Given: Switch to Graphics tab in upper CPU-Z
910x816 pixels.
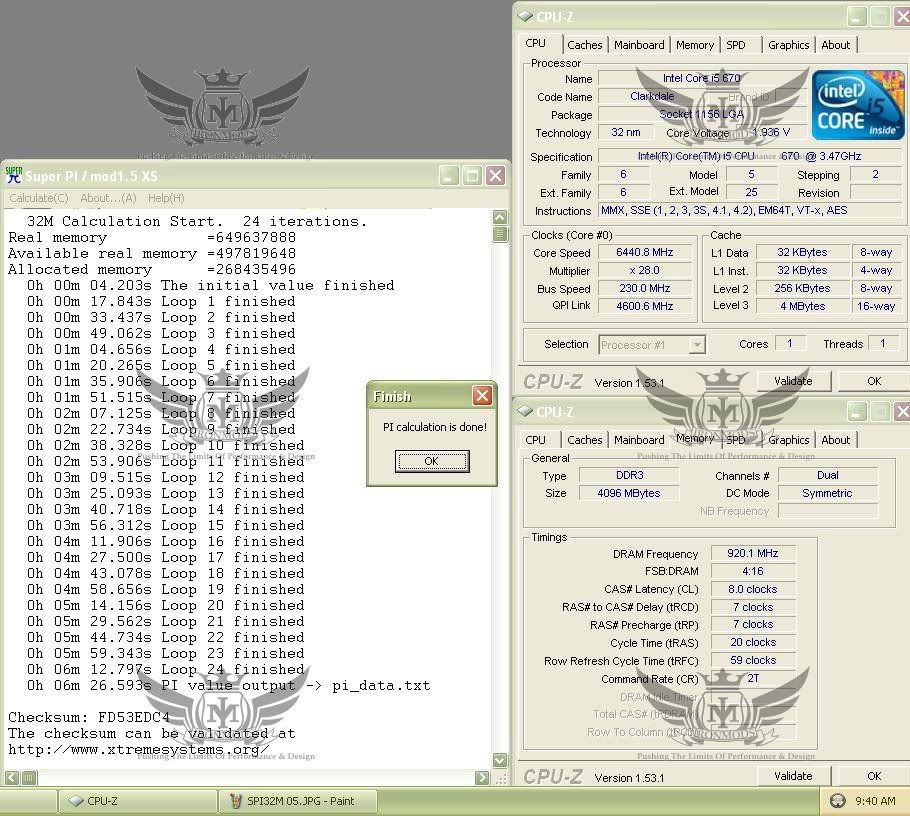Looking at the screenshot, I should point(788,45).
